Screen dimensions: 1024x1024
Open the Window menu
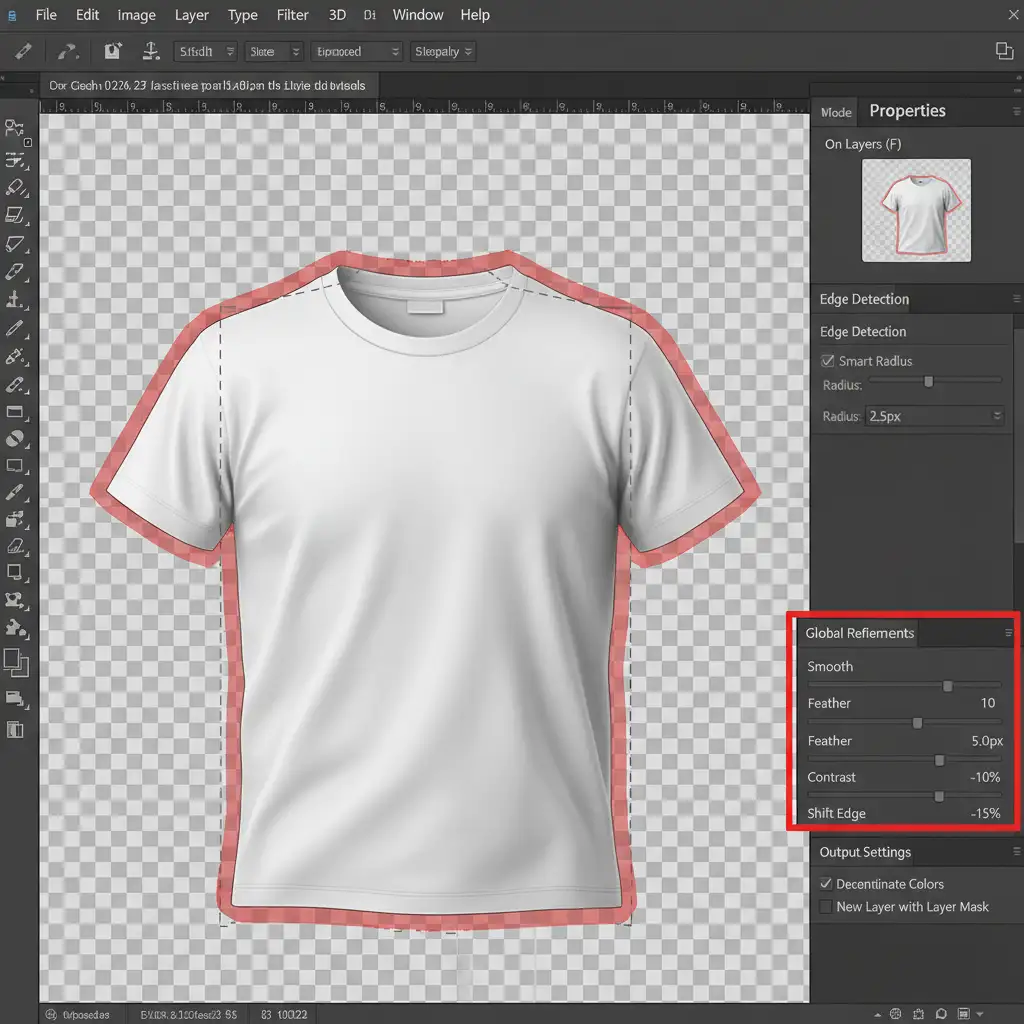pyautogui.click(x=417, y=15)
